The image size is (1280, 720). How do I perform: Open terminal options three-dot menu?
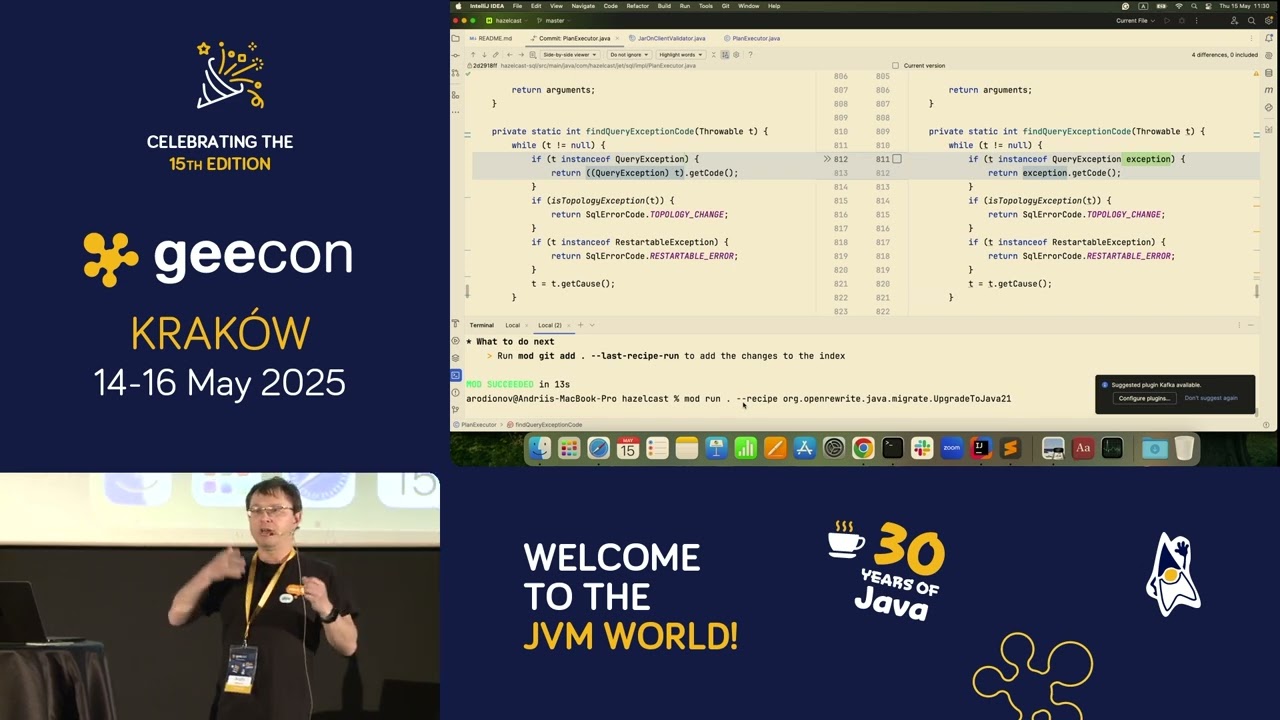[x=1239, y=325]
